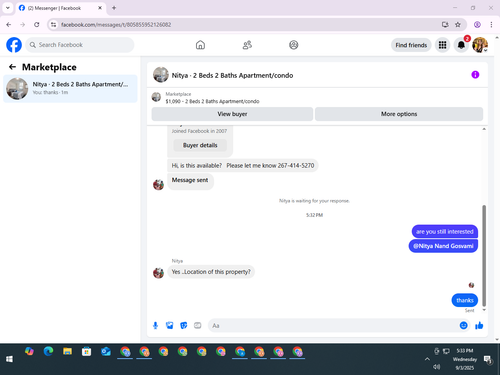Choose a sticker icon

coord(184,326)
